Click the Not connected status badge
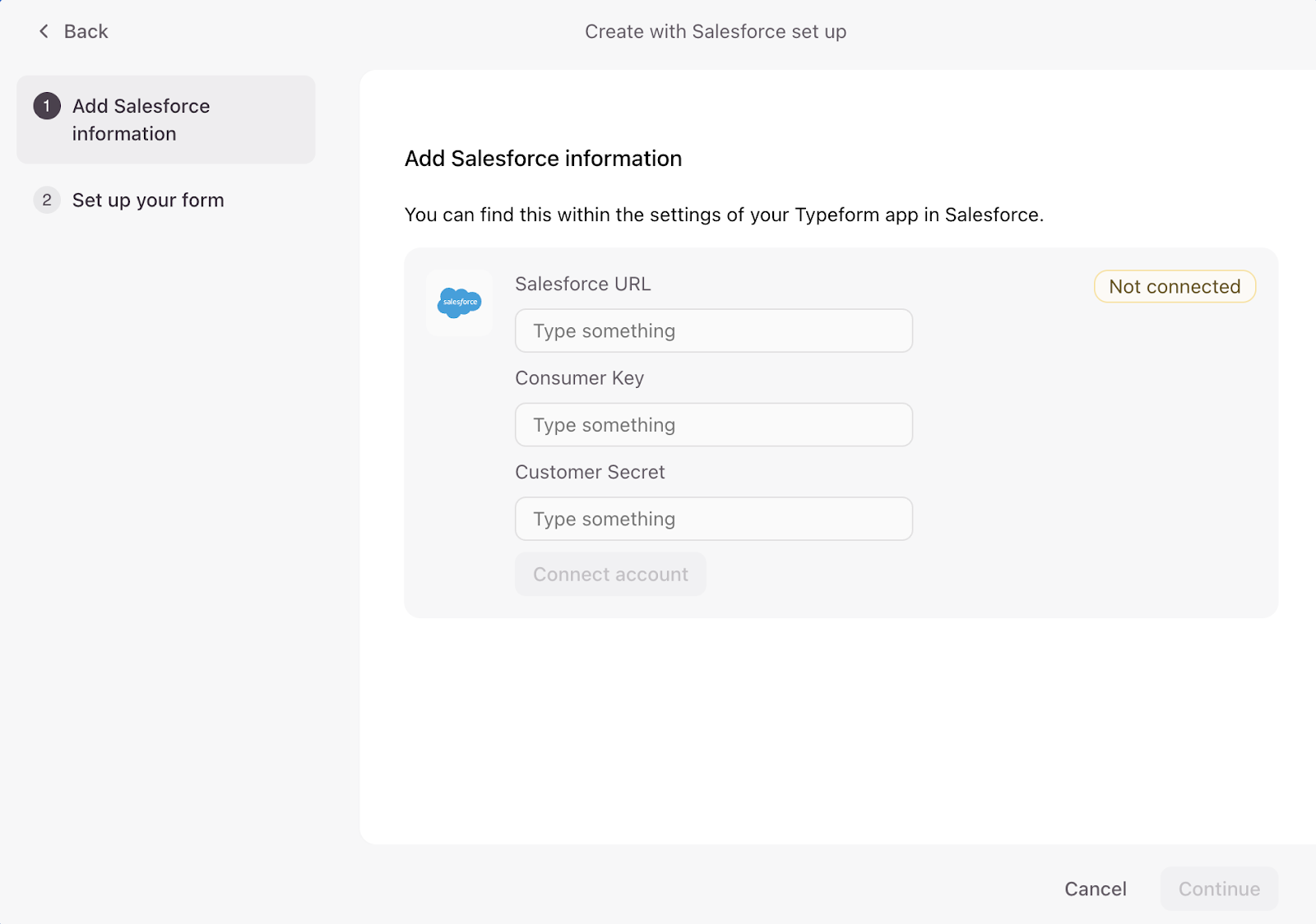This screenshot has height=924, width=1316. (1174, 287)
